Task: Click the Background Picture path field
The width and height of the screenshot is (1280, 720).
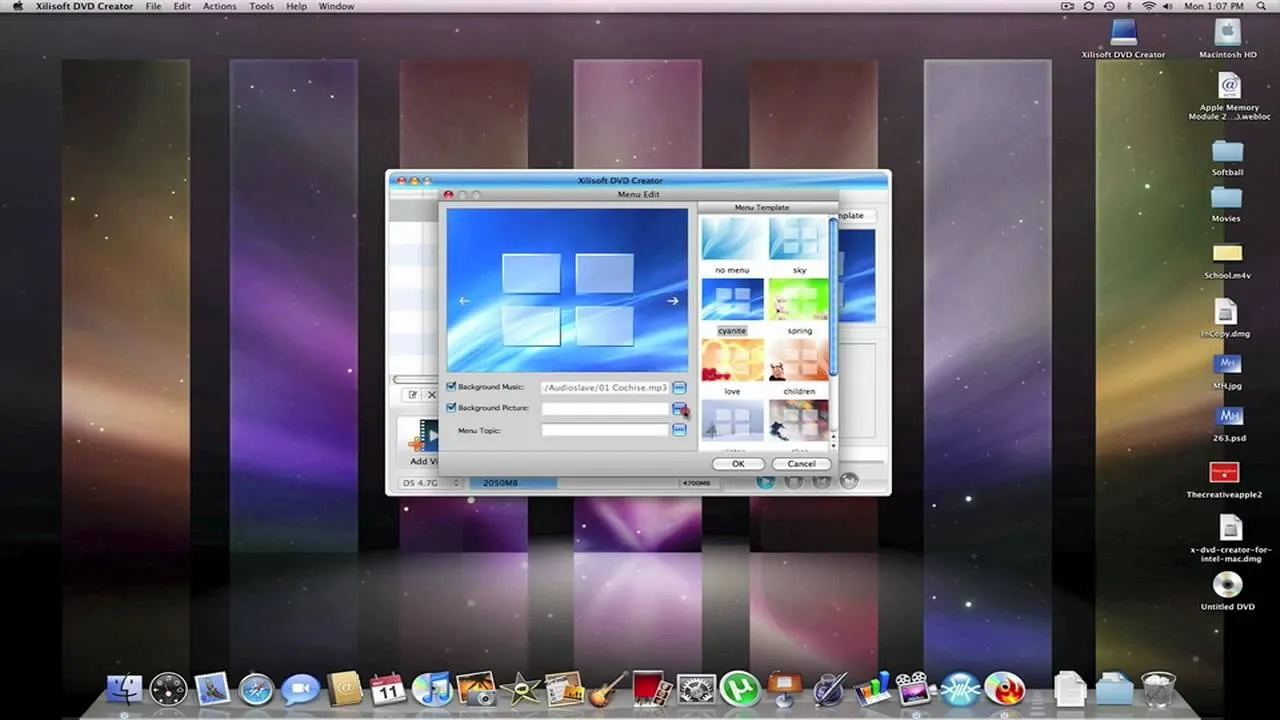Action: pos(605,408)
